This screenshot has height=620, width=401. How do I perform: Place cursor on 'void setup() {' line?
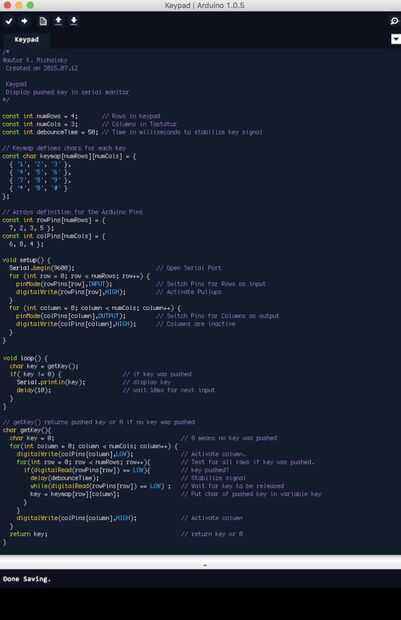click(x=26, y=260)
